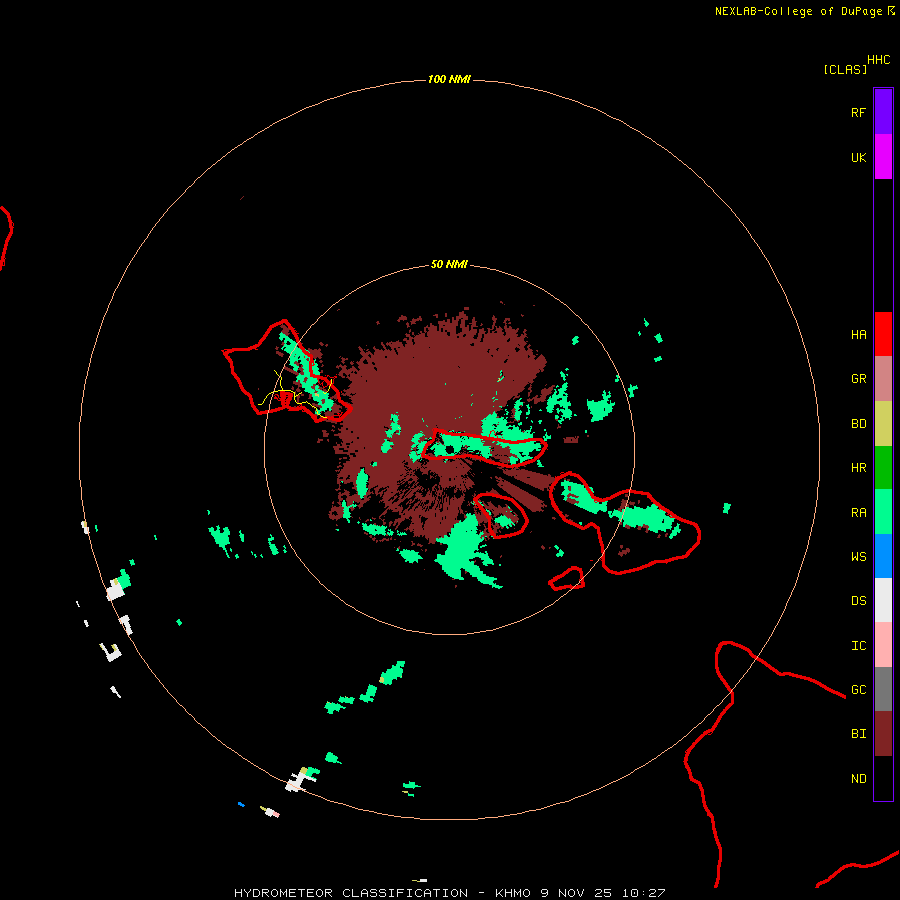Screen dimensions: 900x900
Task: Click the RA legend label
Action: 858,513
